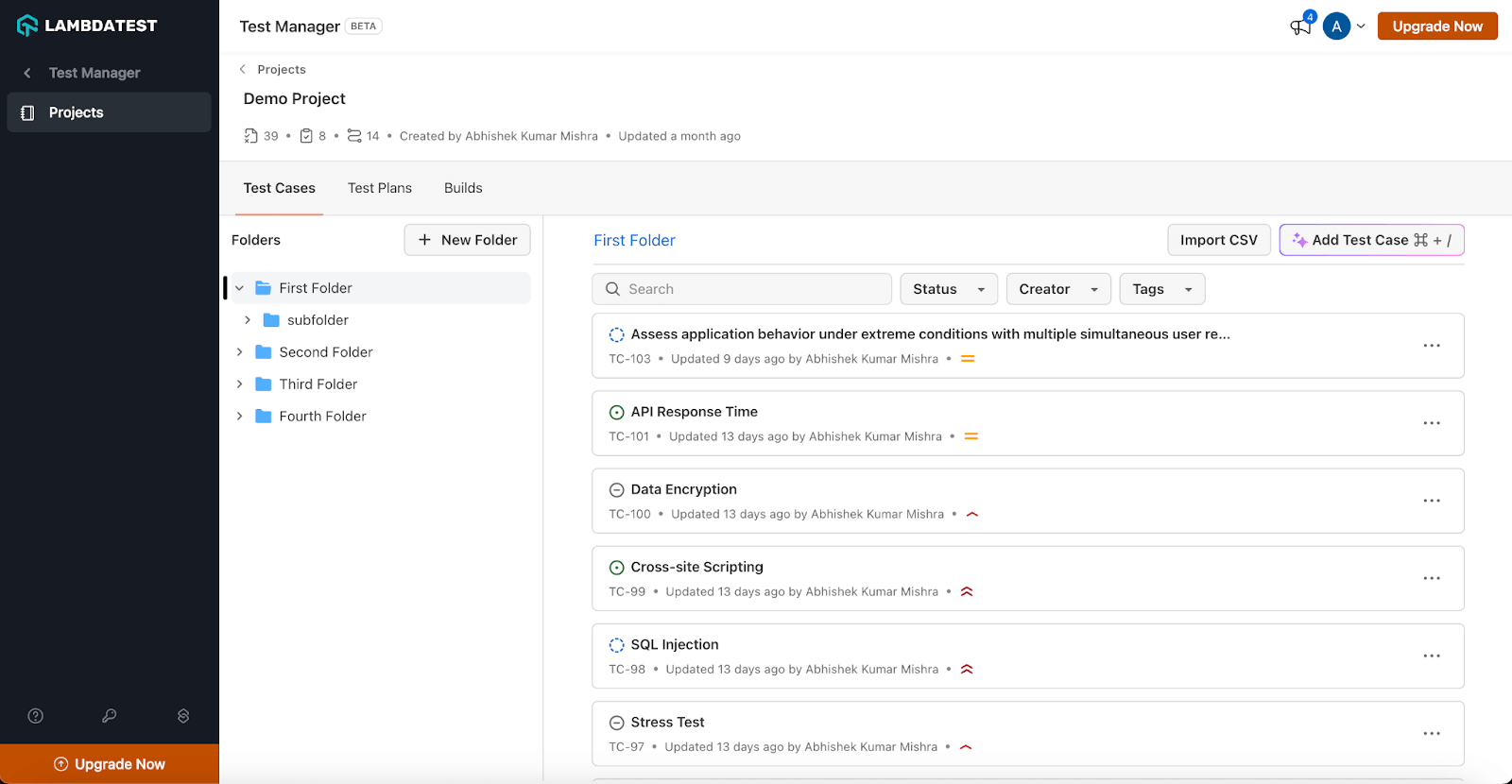Click the LambdaTest logo
This screenshot has width=1512, height=784.
tap(87, 26)
